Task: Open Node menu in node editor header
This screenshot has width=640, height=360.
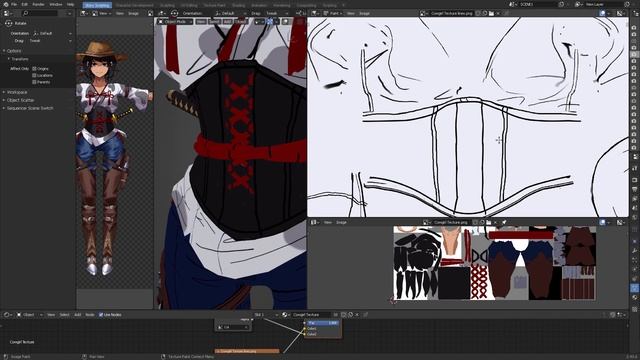Action: click(x=89, y=315)
